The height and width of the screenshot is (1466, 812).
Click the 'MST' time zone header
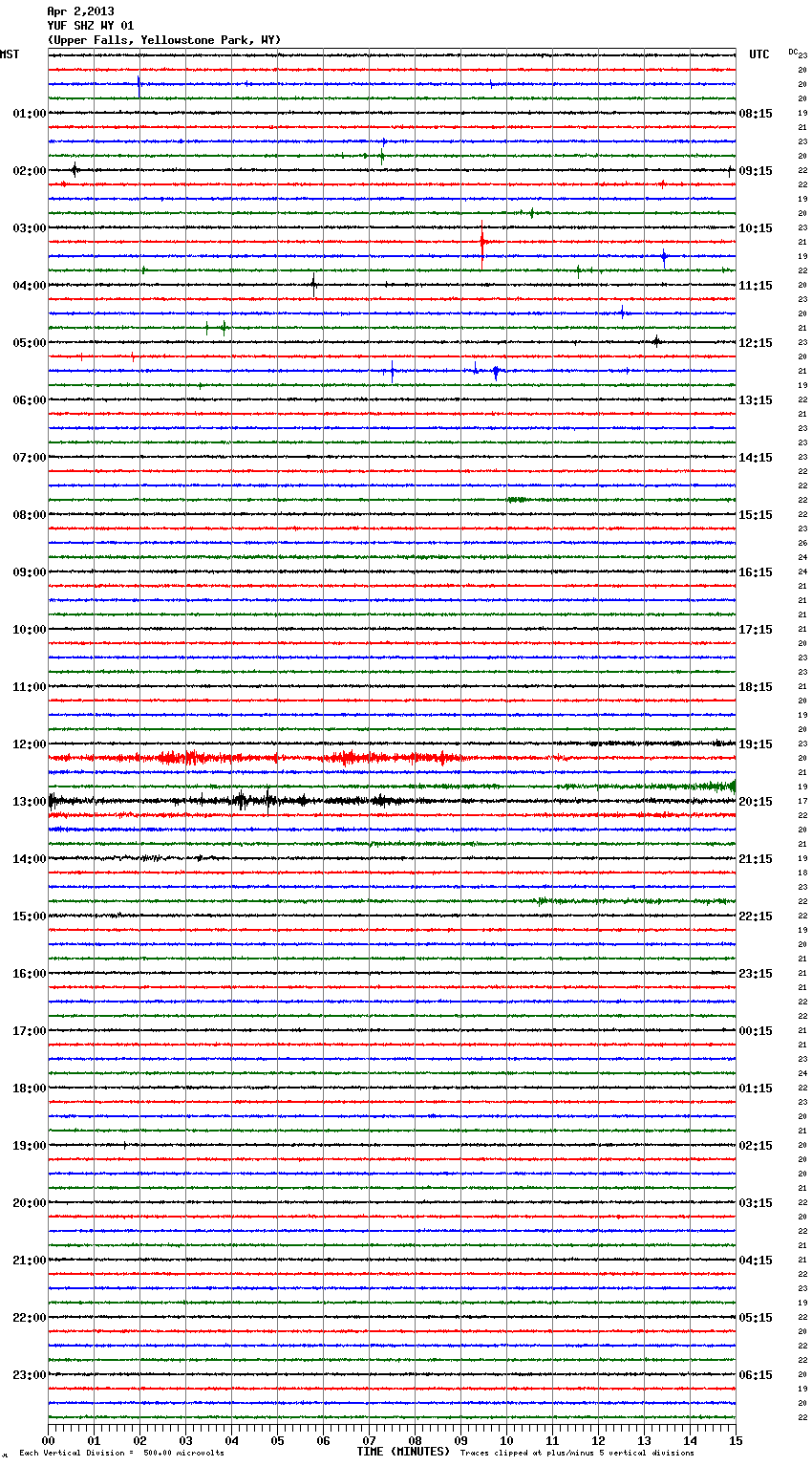10,54
